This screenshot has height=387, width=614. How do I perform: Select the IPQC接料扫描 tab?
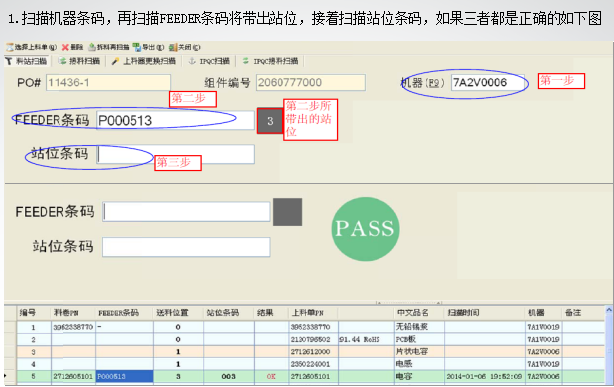point(271,61)
